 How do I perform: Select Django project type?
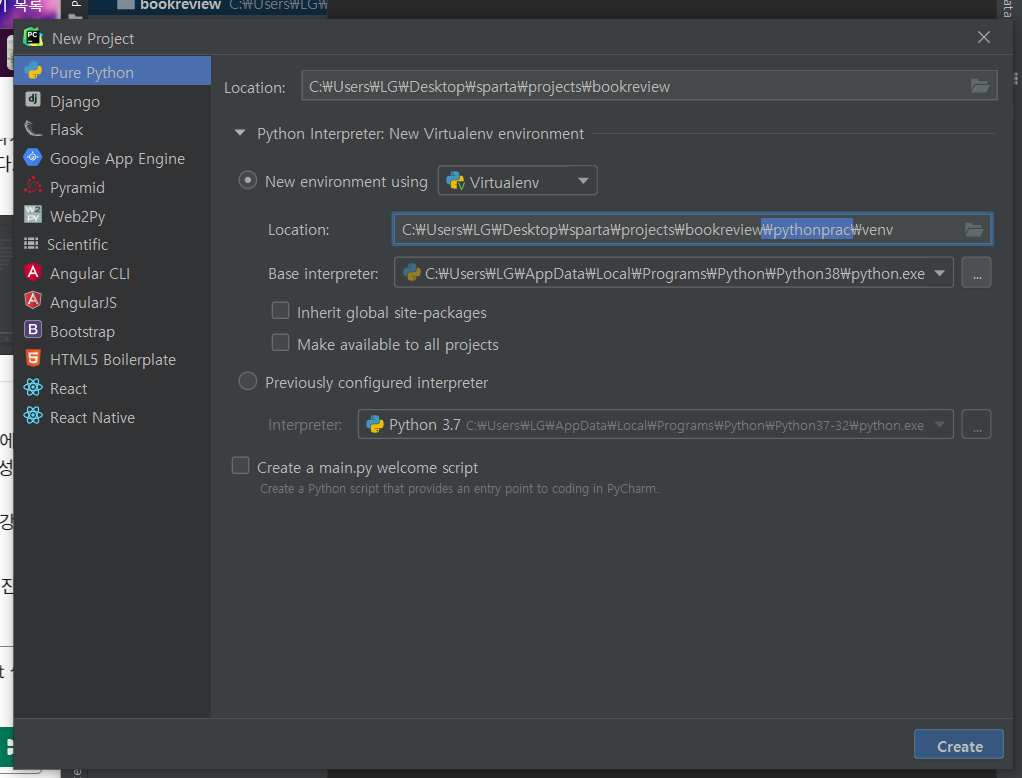[112, 101]
